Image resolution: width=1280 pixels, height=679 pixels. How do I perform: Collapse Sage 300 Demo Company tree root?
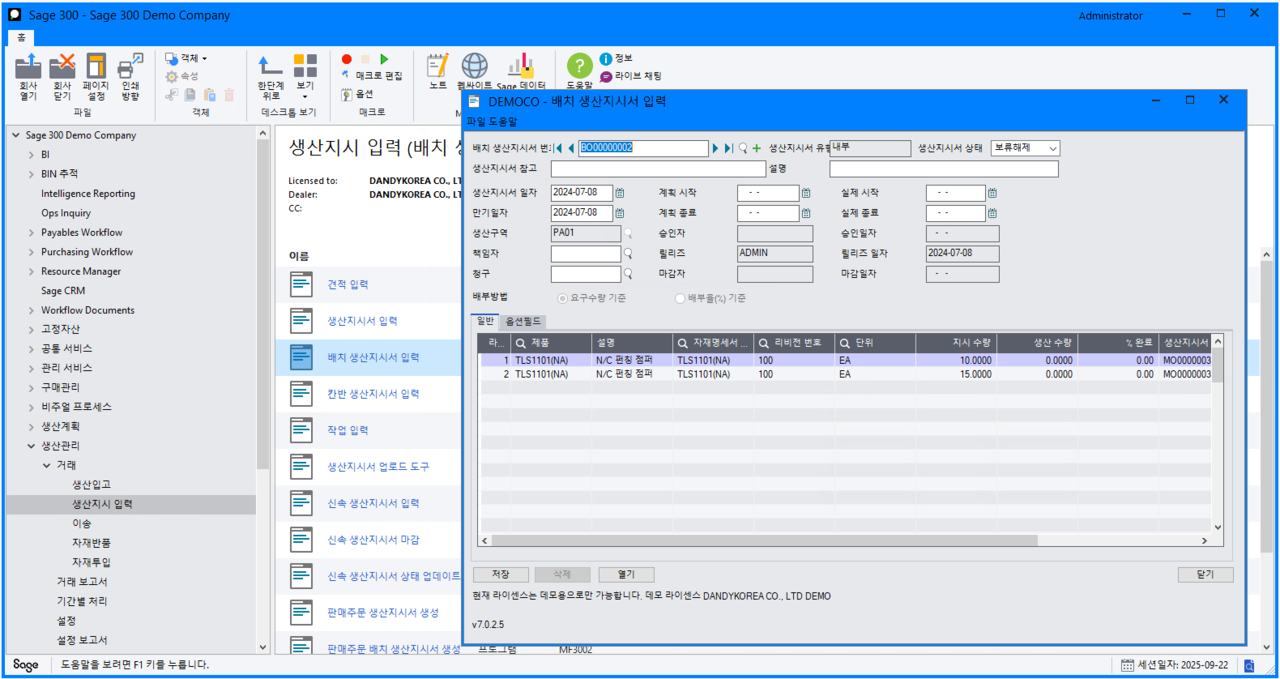[16, 135]
